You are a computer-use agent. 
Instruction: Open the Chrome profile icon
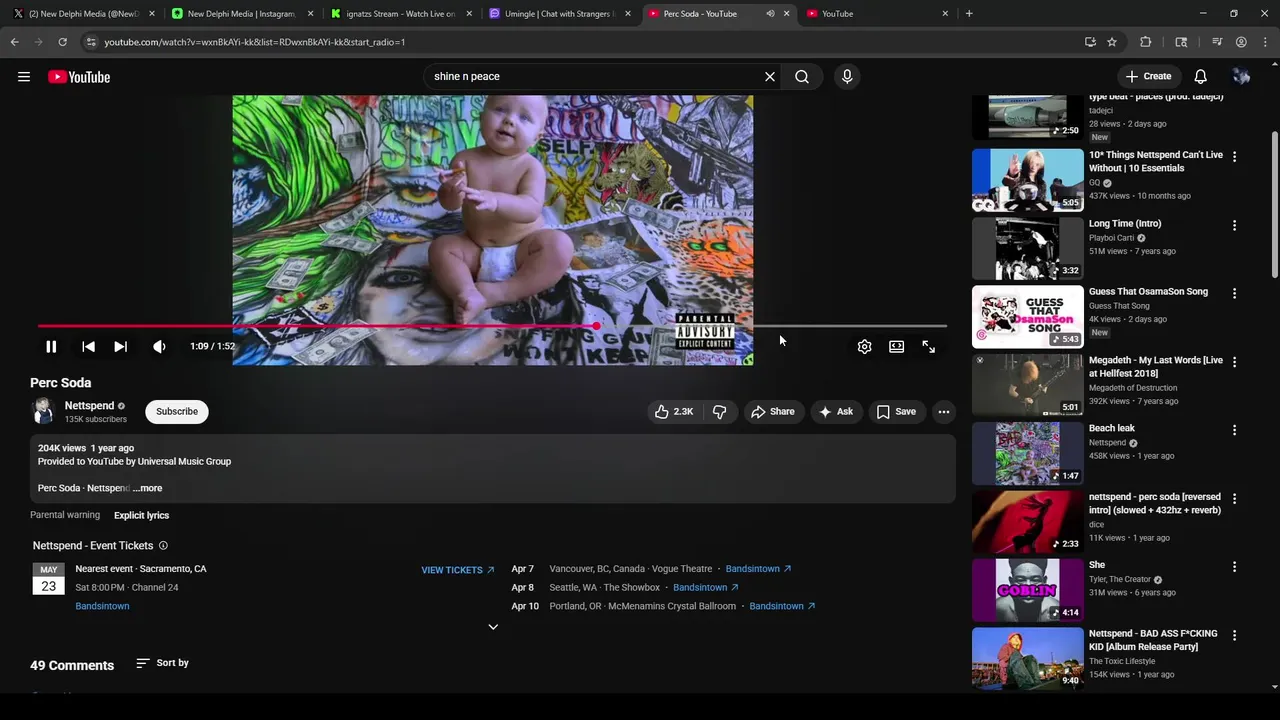pyautogui.click(x=1241, y=42)
